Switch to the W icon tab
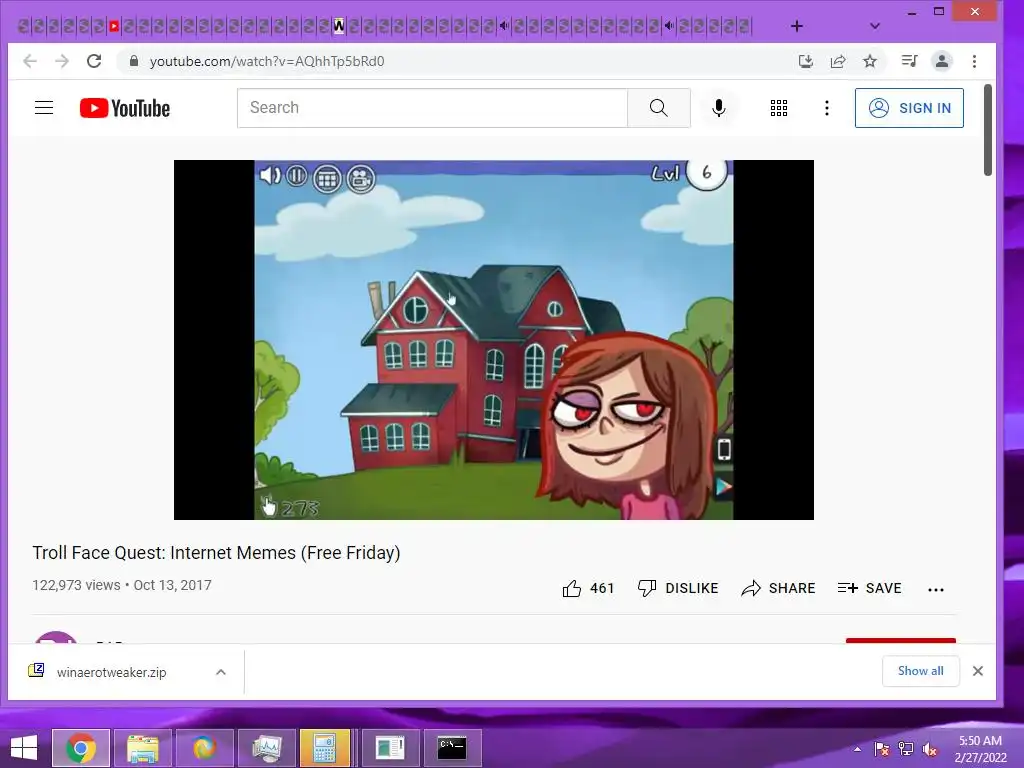Screen dimensions: 1024x768 tap(339, 26)
